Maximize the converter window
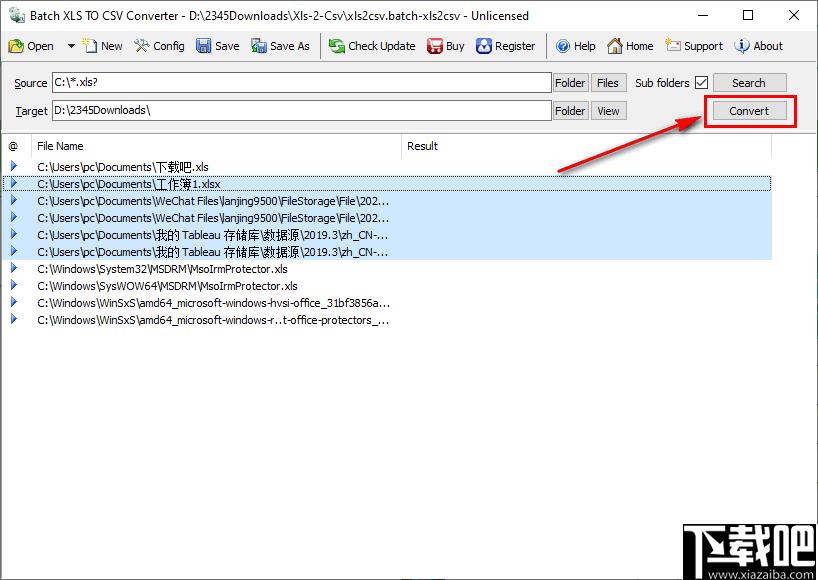 pos(748,15)
